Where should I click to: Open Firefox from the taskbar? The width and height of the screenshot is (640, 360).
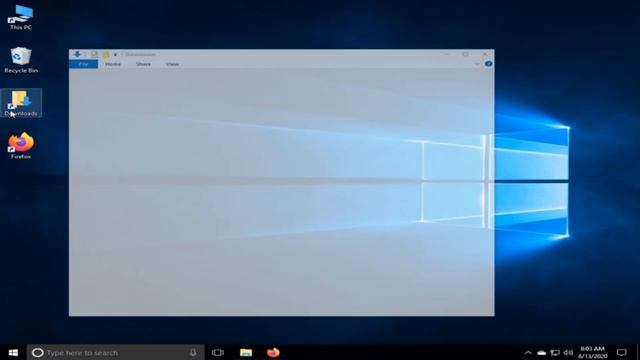273,352
